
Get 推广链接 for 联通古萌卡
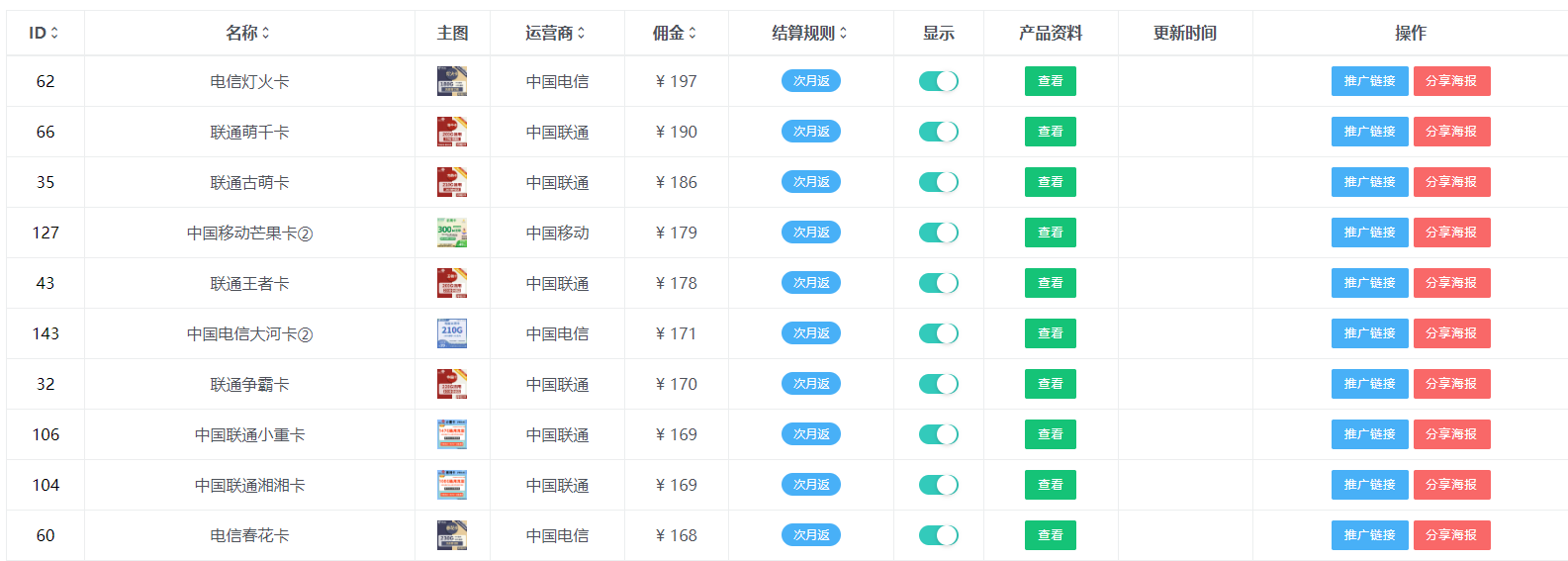(1369, 182)
